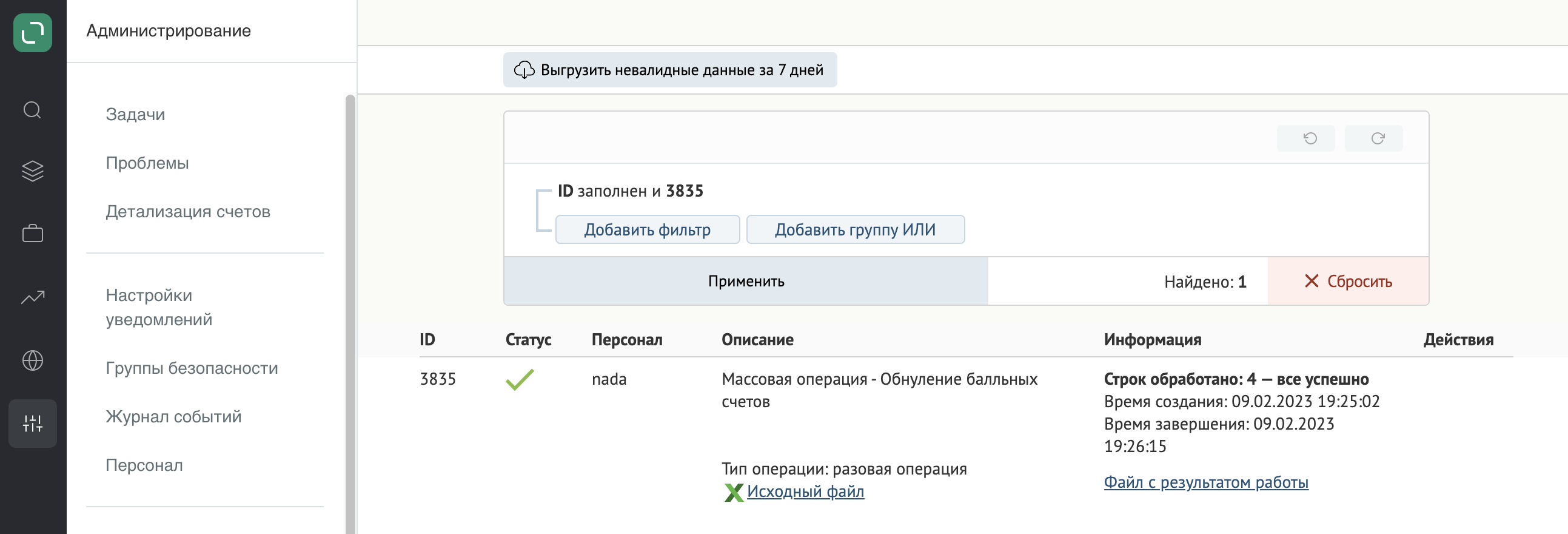Select the sliders administration icon

click(32, 424)
